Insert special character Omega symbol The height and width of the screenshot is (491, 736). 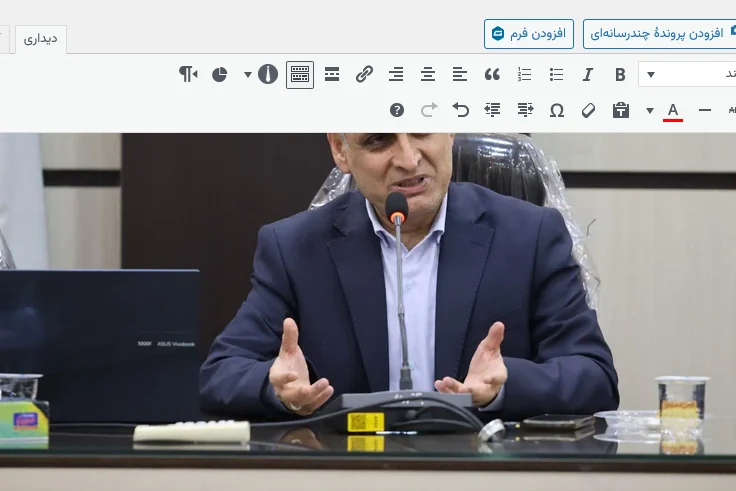click(557, 110)
